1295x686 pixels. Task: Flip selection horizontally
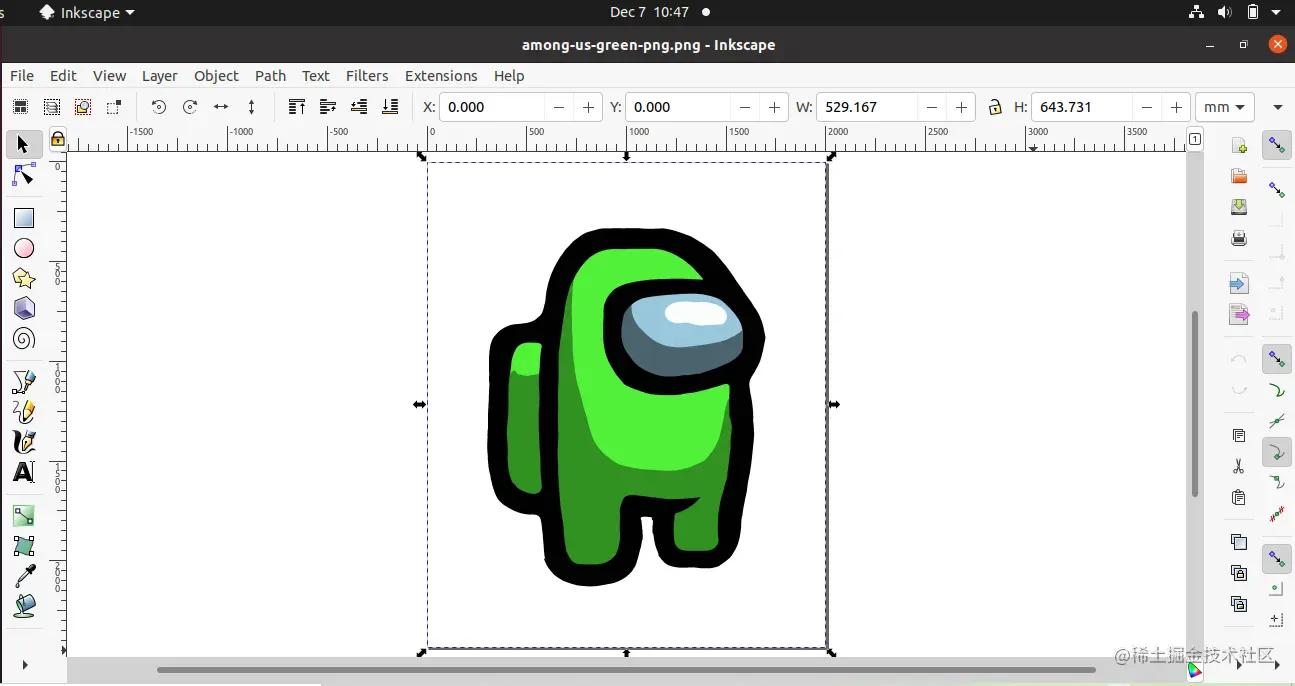[221, 107]
